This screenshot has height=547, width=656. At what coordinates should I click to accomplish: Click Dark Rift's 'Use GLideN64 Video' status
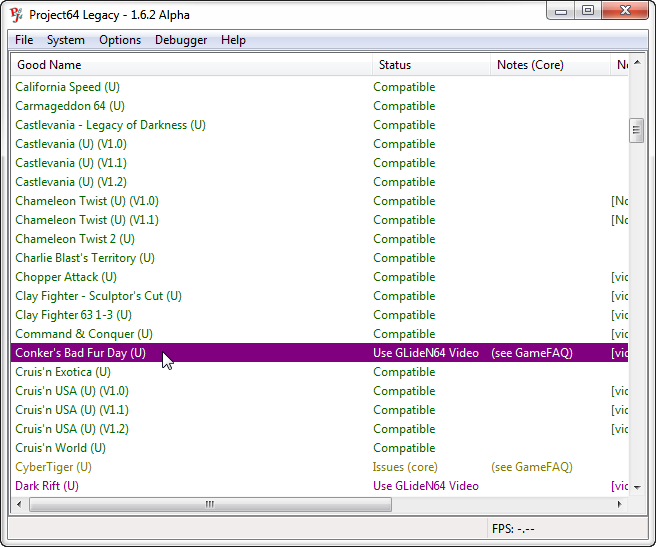click(x=425, y=486)
